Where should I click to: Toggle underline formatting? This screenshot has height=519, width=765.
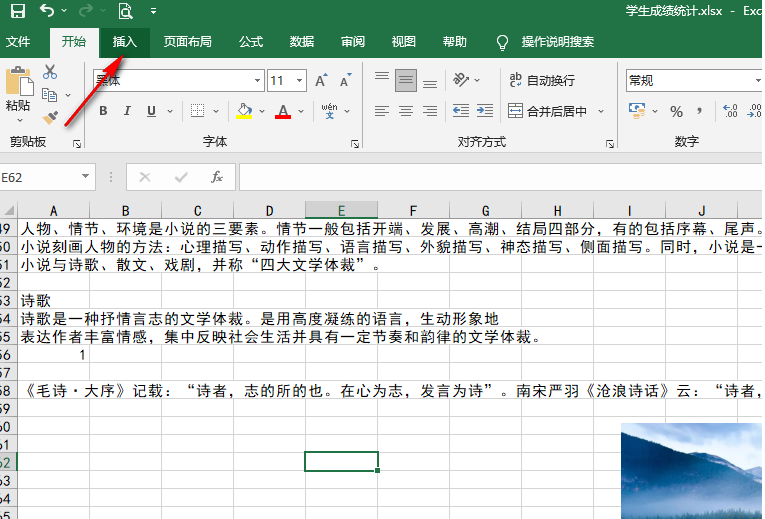point(151,111)
